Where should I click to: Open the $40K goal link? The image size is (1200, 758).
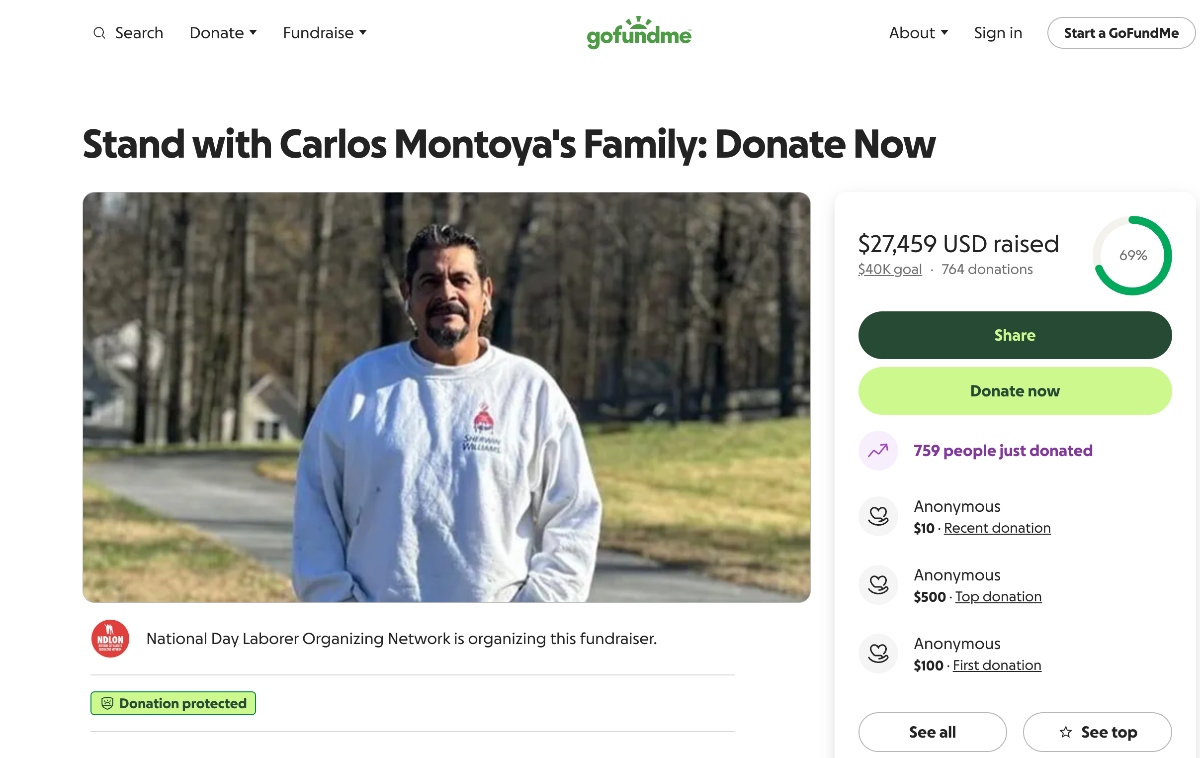890,269
